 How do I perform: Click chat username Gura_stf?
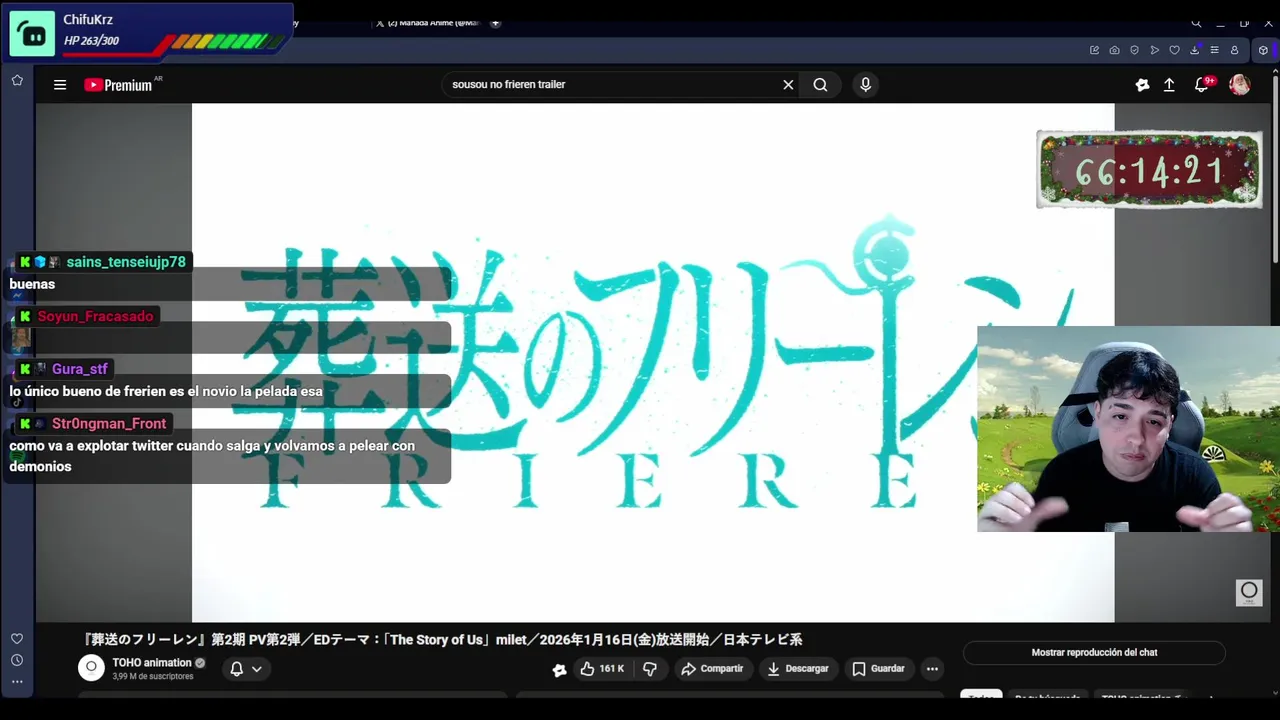coord(79,370)
